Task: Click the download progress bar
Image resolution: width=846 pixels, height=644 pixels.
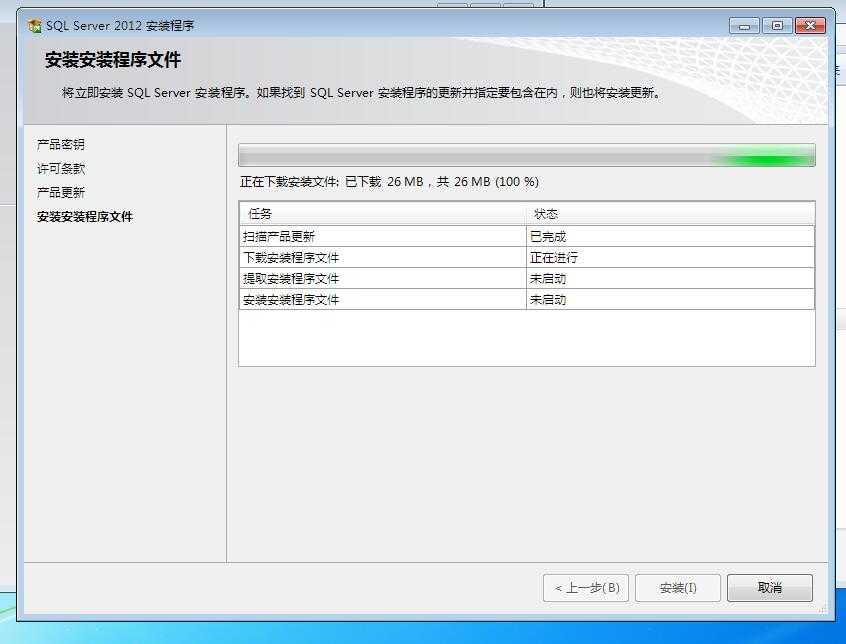Action: tap(527, 155)
